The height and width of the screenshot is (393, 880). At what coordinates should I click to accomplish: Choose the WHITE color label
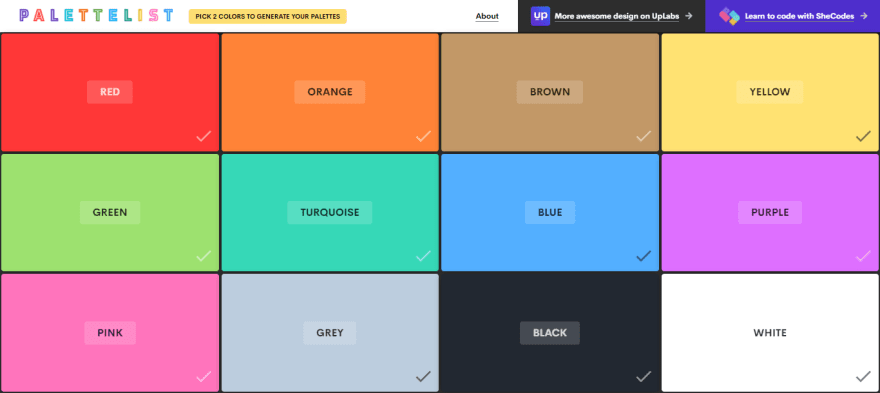tap(770, 333)
